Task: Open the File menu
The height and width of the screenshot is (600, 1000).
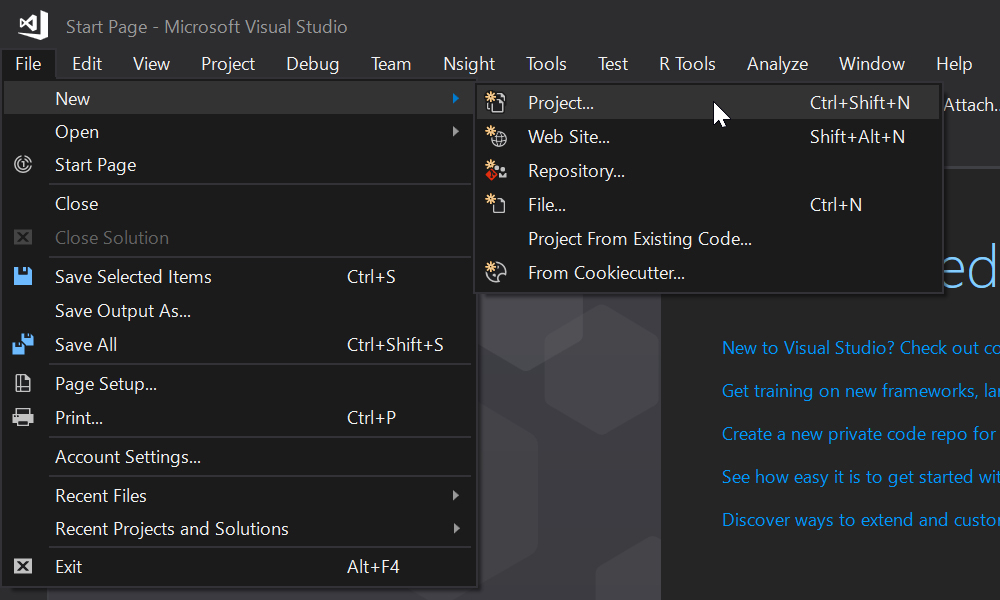Action: click(x=28, y=64)
